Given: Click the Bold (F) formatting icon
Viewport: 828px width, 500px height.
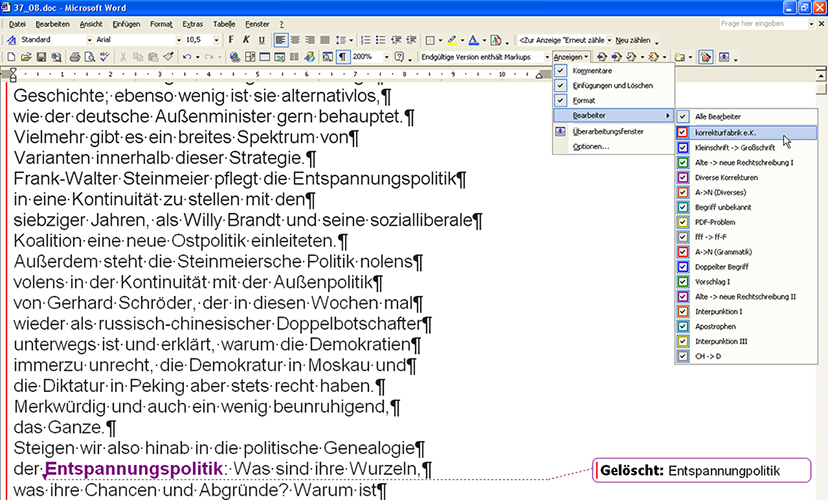Looking at the screenshot, I should [231, 40].
